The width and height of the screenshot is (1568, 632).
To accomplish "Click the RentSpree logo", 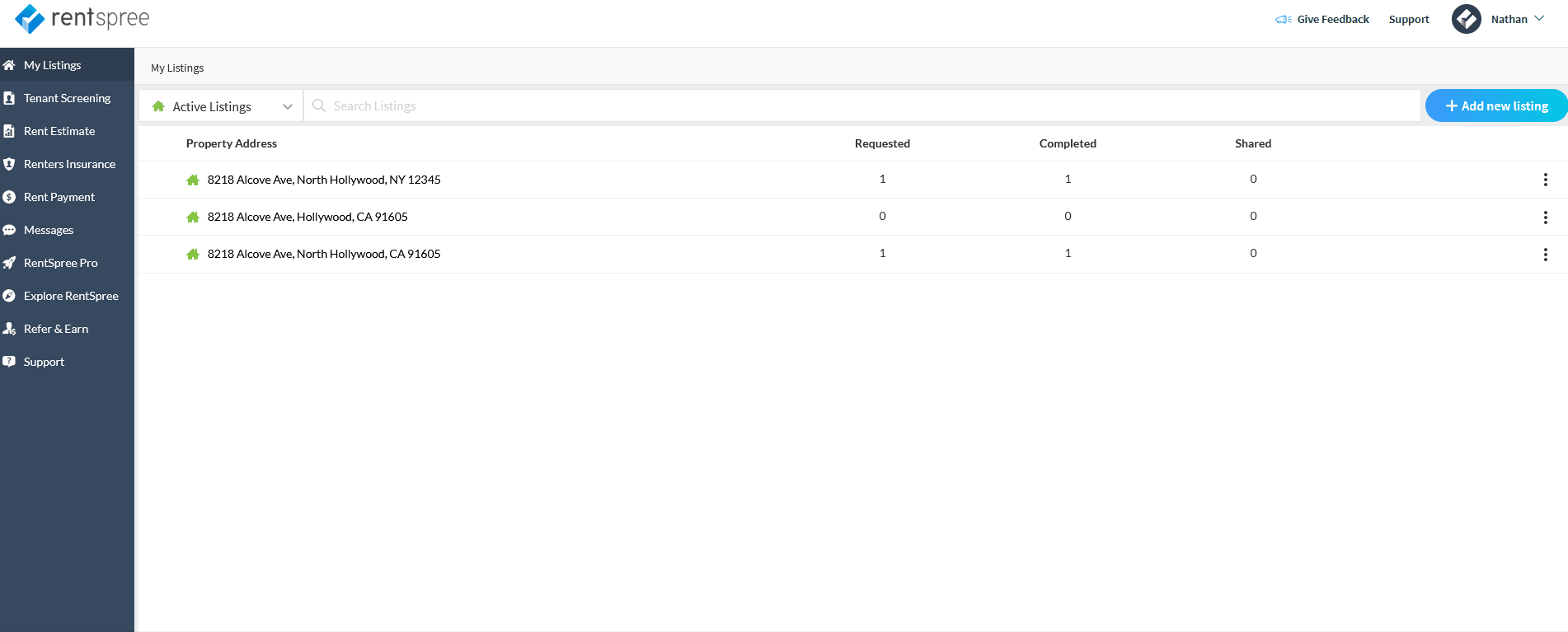I will [82, 18].
